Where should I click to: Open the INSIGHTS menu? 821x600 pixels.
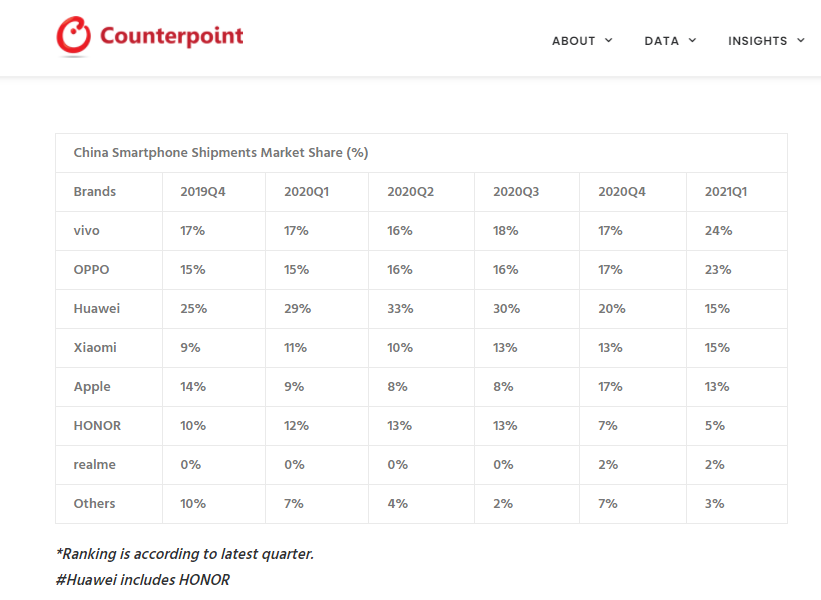(x=758, y=41)
